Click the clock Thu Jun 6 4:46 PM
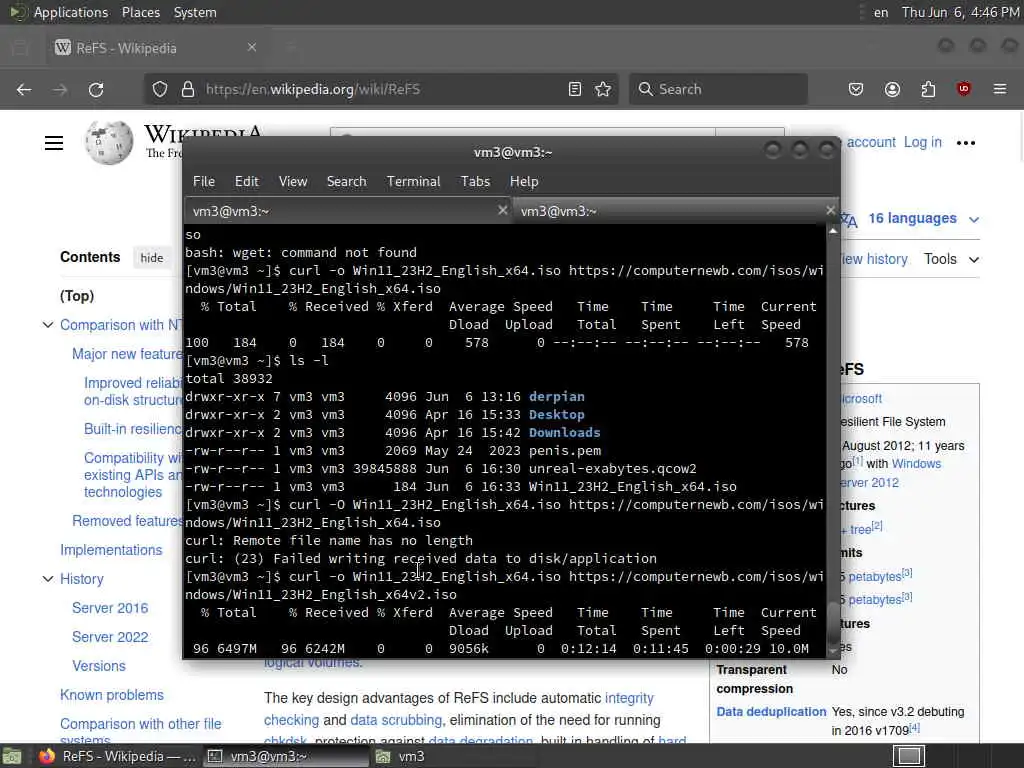This screenshot has width=1024, height=768. click(960, 12)
